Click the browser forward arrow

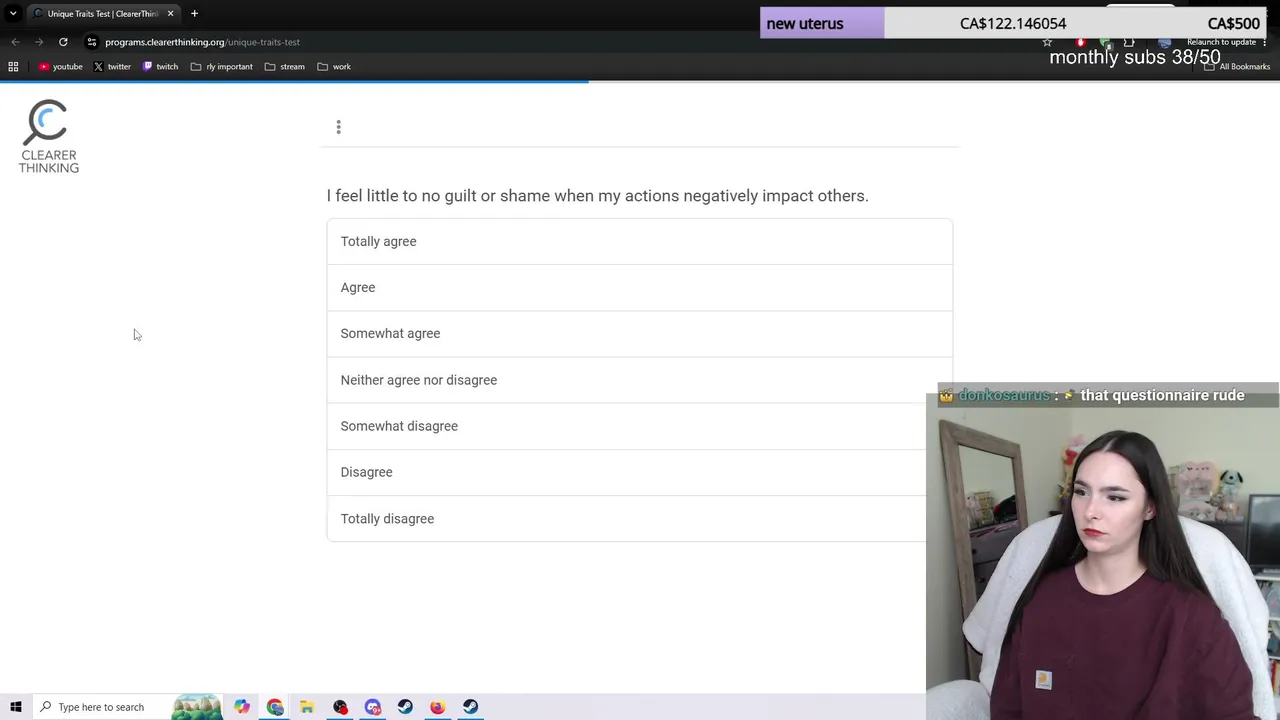click(x=39, y=42)
